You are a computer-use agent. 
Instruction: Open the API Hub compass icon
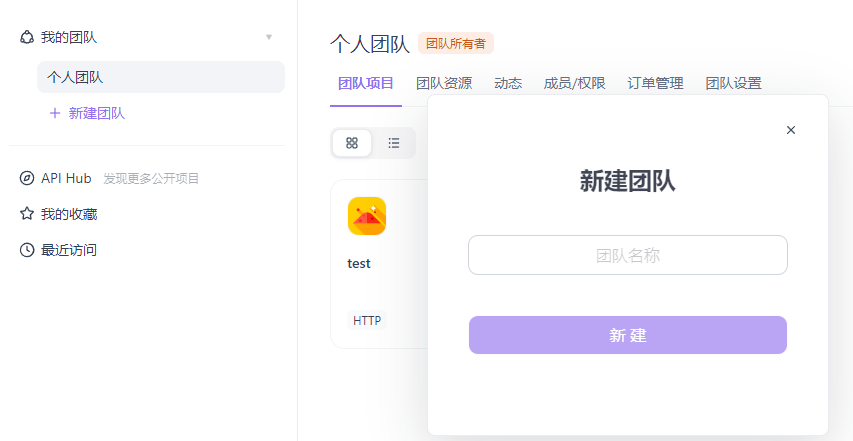(27, 178)
